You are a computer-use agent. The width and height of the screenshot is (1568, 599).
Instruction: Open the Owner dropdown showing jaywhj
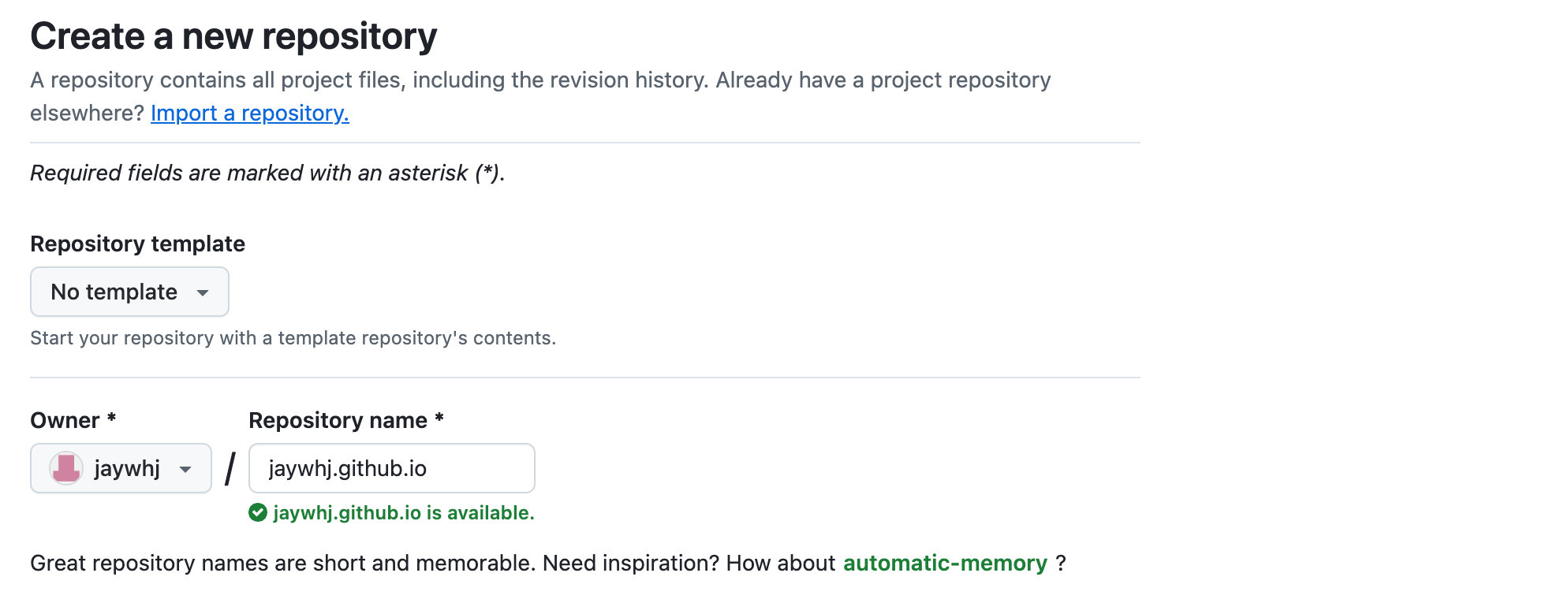121,468
